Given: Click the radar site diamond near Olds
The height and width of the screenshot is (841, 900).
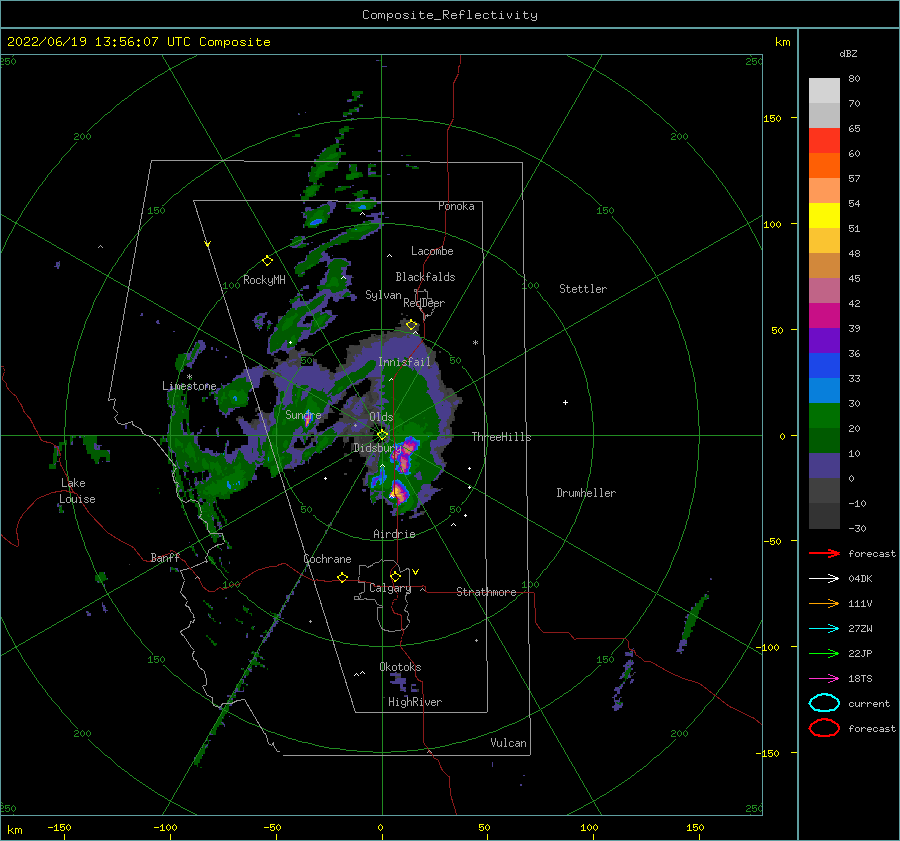Looking at the screenshot, I should tap(382, 435).
